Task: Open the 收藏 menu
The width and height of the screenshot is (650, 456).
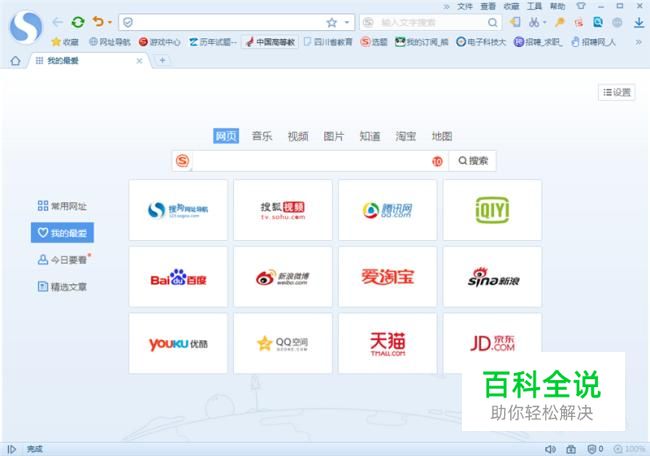Action: (x=511, y=6)
